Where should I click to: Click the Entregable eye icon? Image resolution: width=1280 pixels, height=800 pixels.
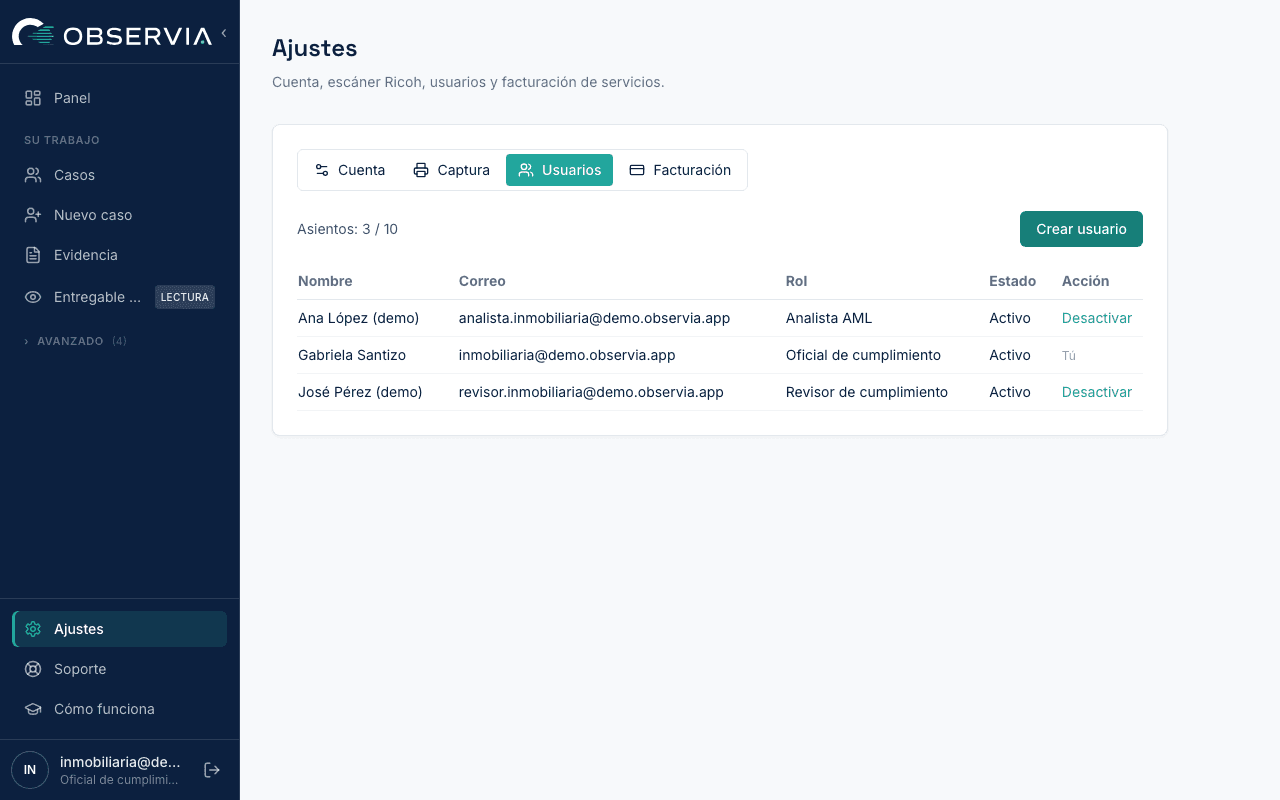33,297
